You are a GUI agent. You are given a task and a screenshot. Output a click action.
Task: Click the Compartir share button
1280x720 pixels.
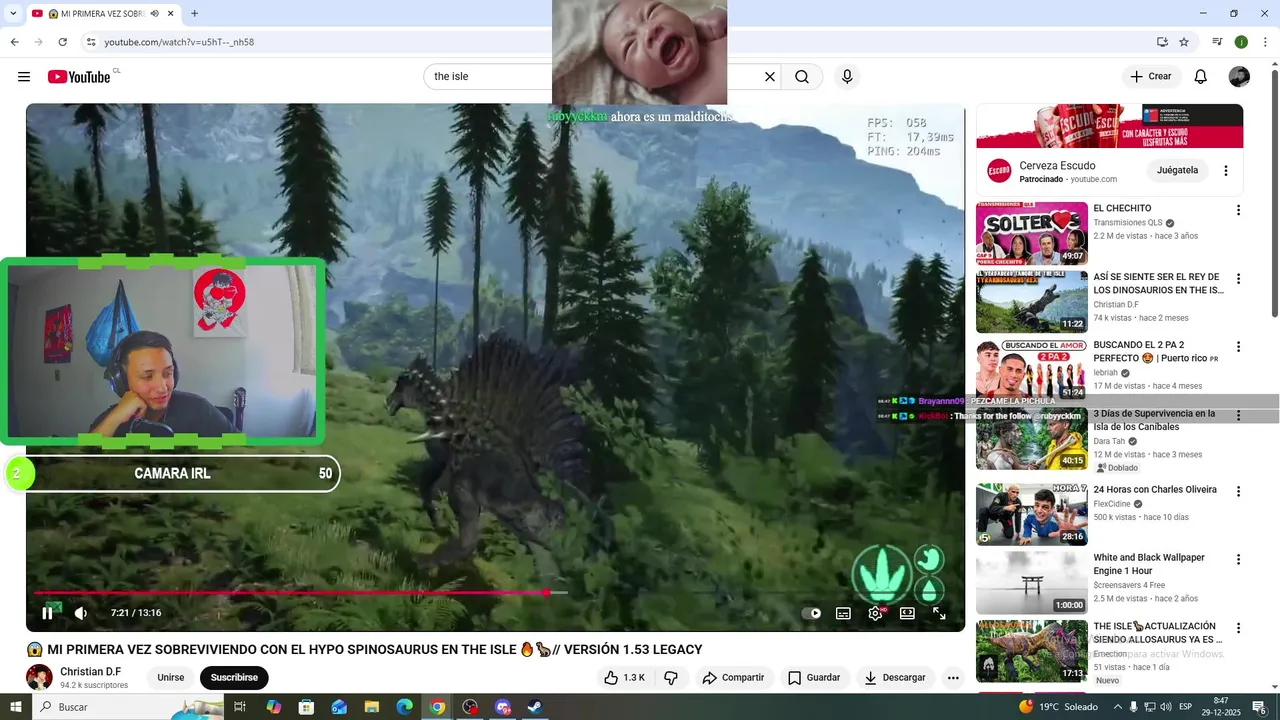point(733,678)
